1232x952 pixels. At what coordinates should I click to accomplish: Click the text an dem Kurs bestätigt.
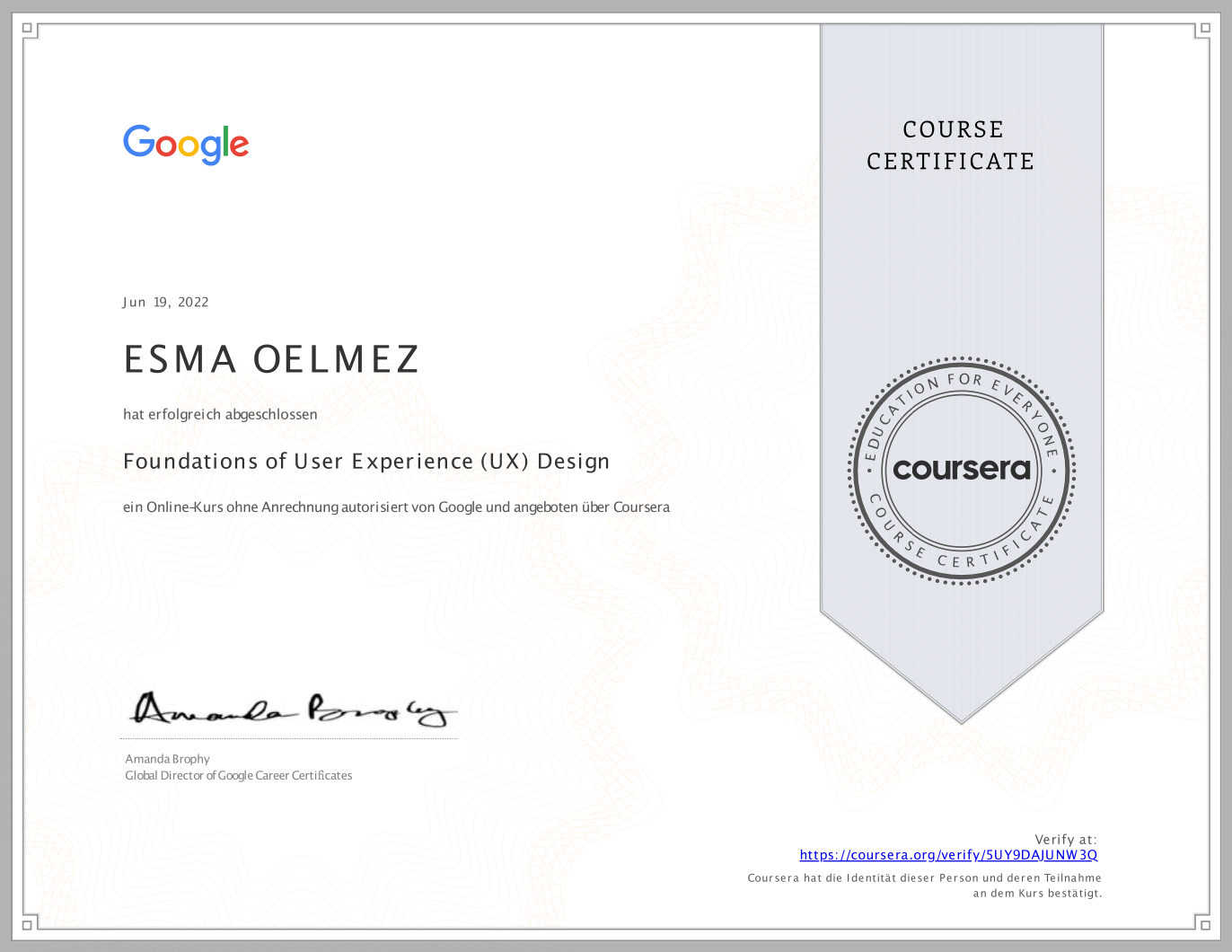1037,893
